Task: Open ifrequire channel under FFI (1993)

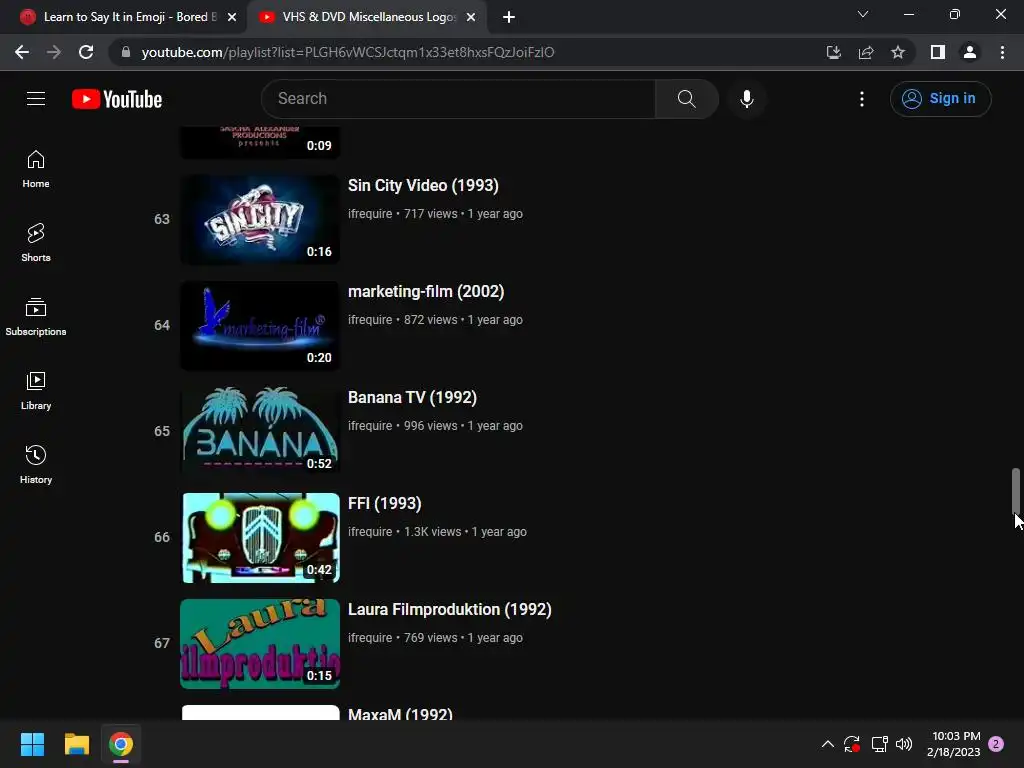Action: click(370, 532)
